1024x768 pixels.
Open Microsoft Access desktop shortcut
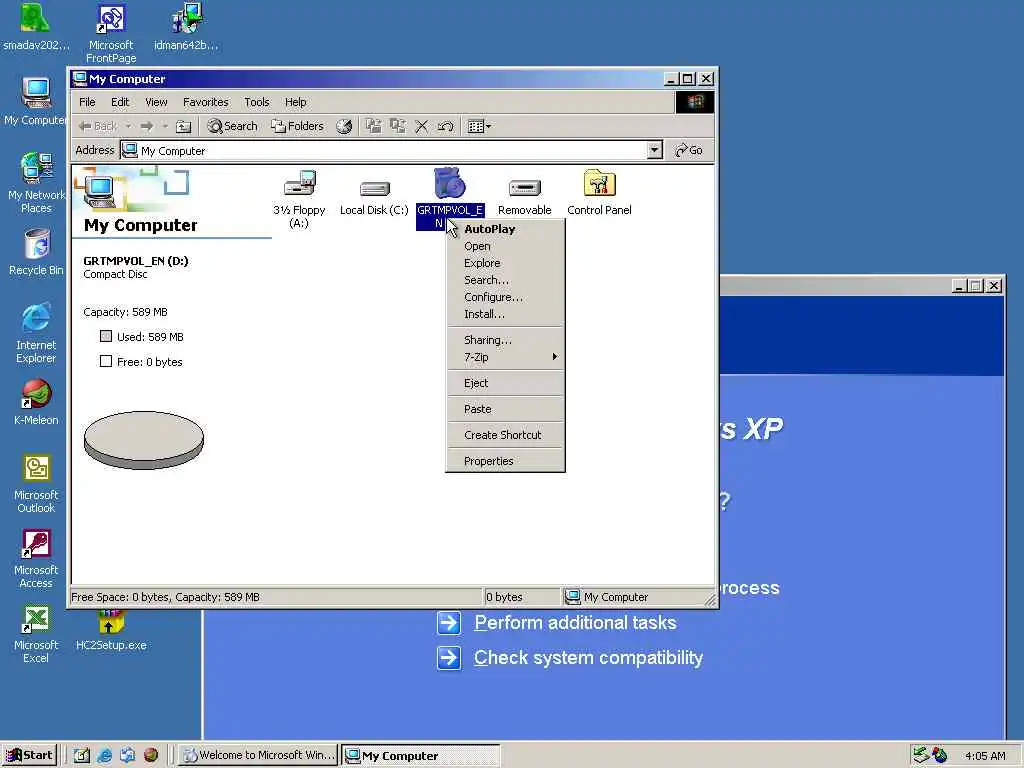(x=36, y=544)
